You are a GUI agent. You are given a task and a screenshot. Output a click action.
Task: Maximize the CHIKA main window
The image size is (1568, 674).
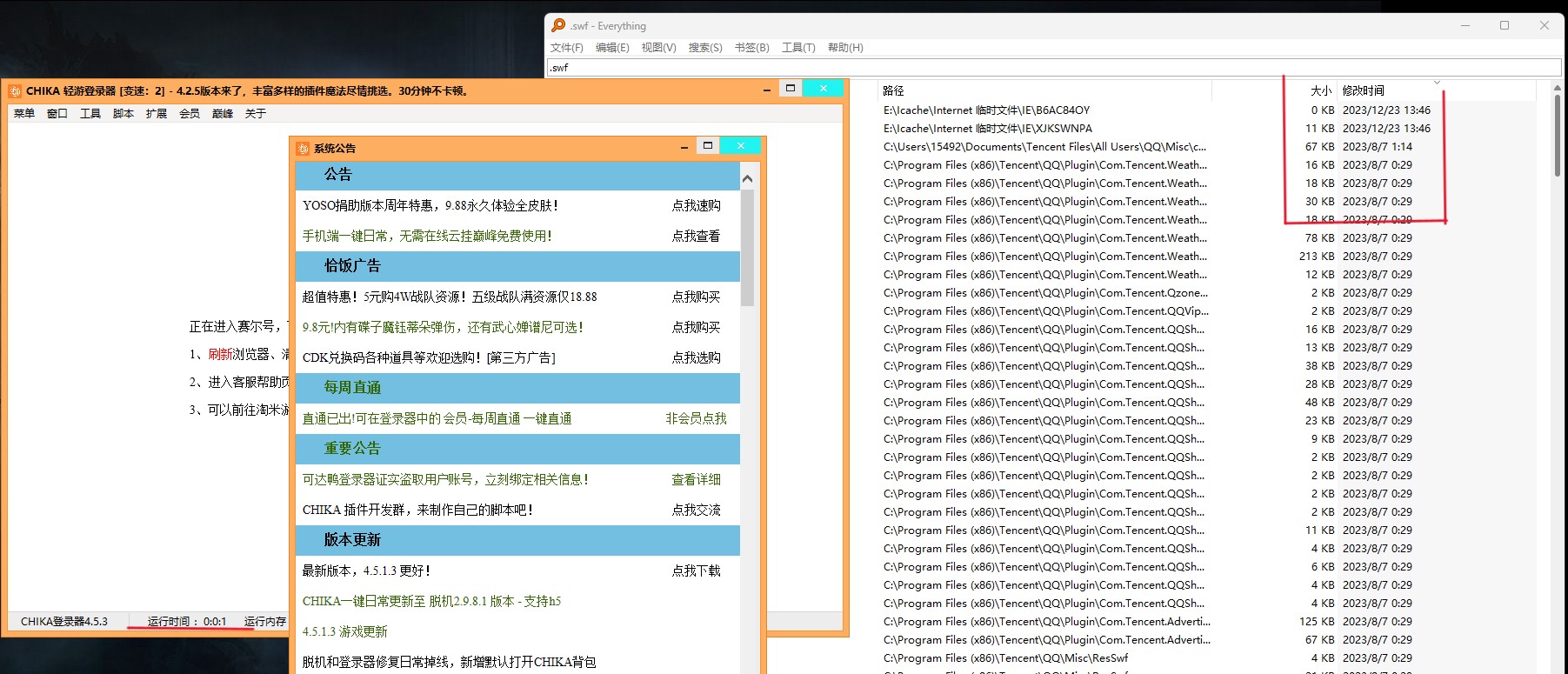click(x=790, y=88)
